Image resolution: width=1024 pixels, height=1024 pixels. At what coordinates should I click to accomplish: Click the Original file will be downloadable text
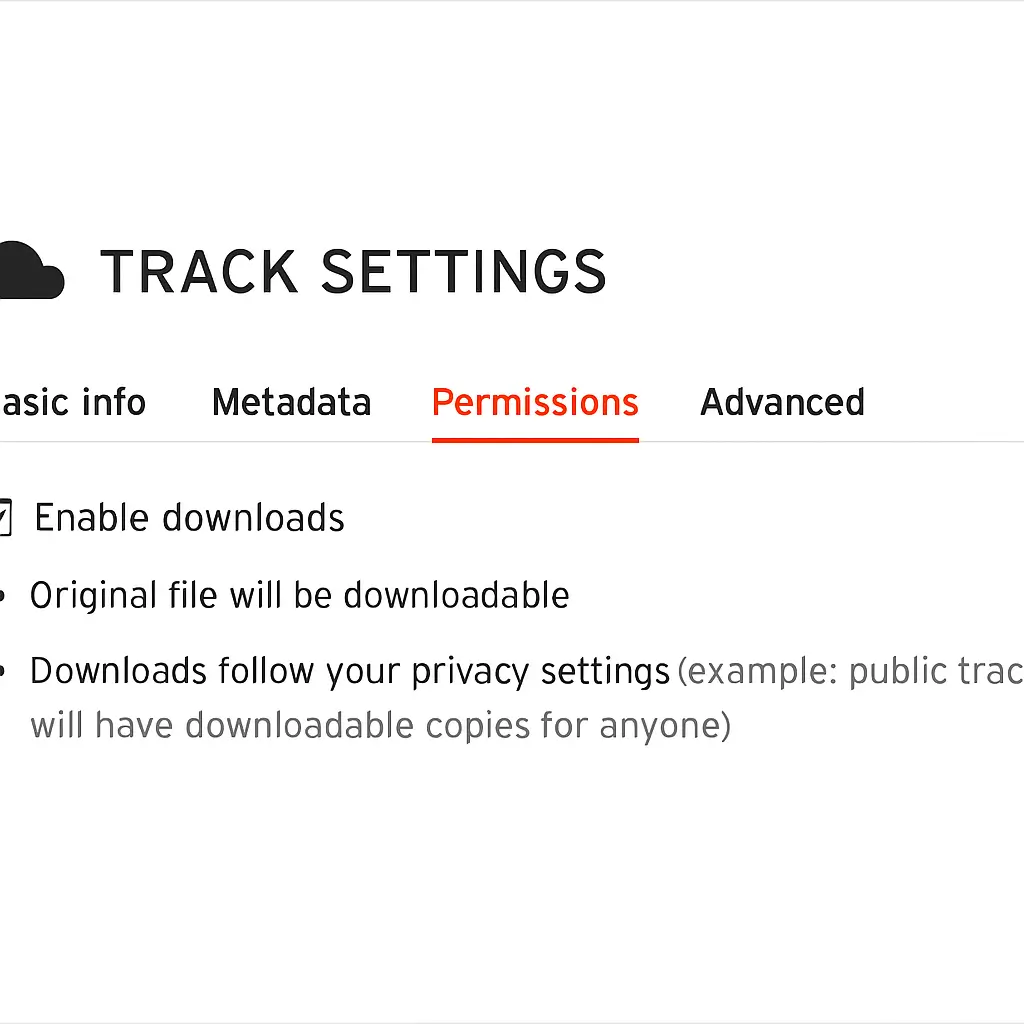click(x=299, y=594)
